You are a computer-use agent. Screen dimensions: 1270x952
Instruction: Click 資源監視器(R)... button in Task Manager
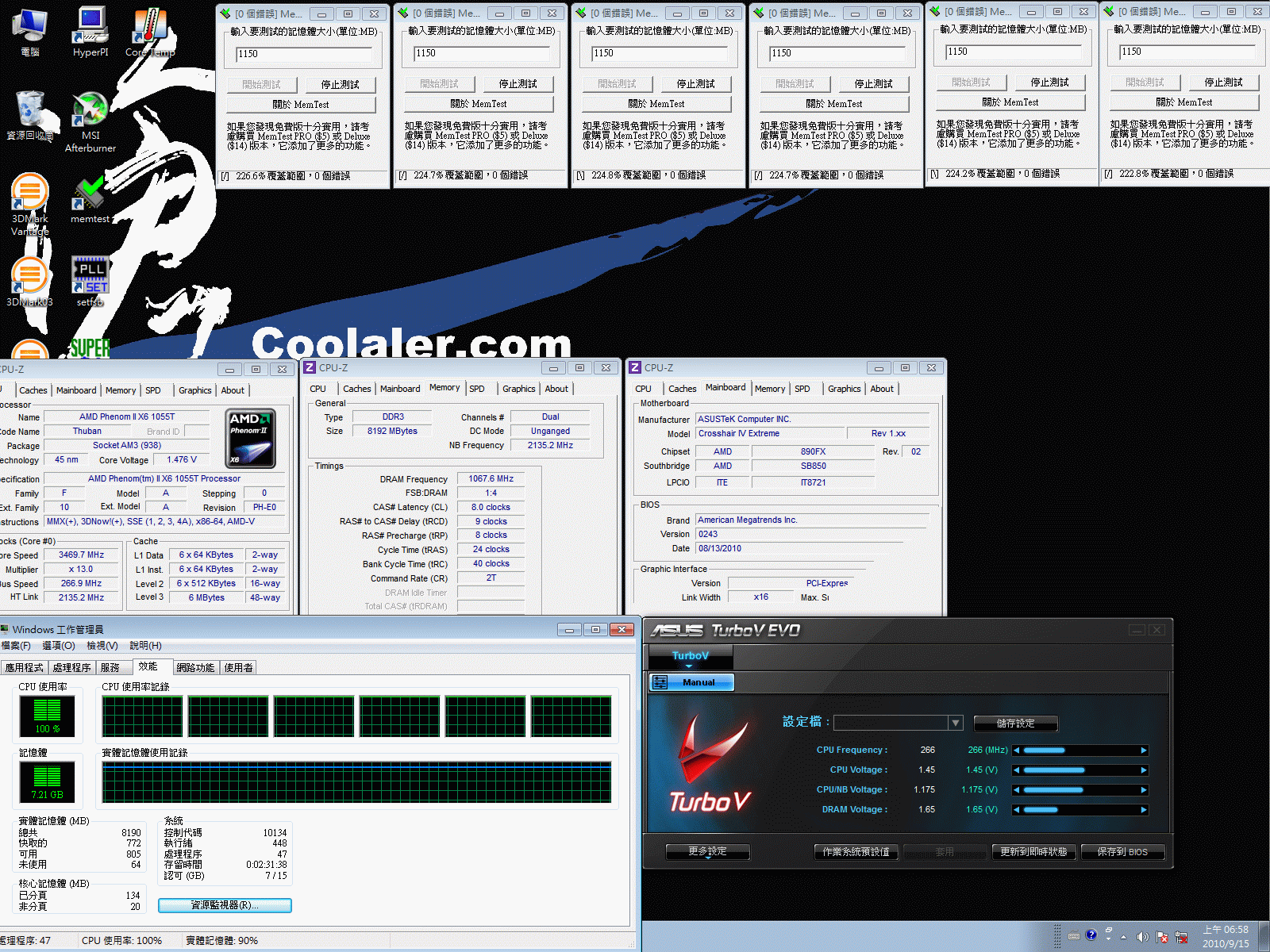coord(225,905)
